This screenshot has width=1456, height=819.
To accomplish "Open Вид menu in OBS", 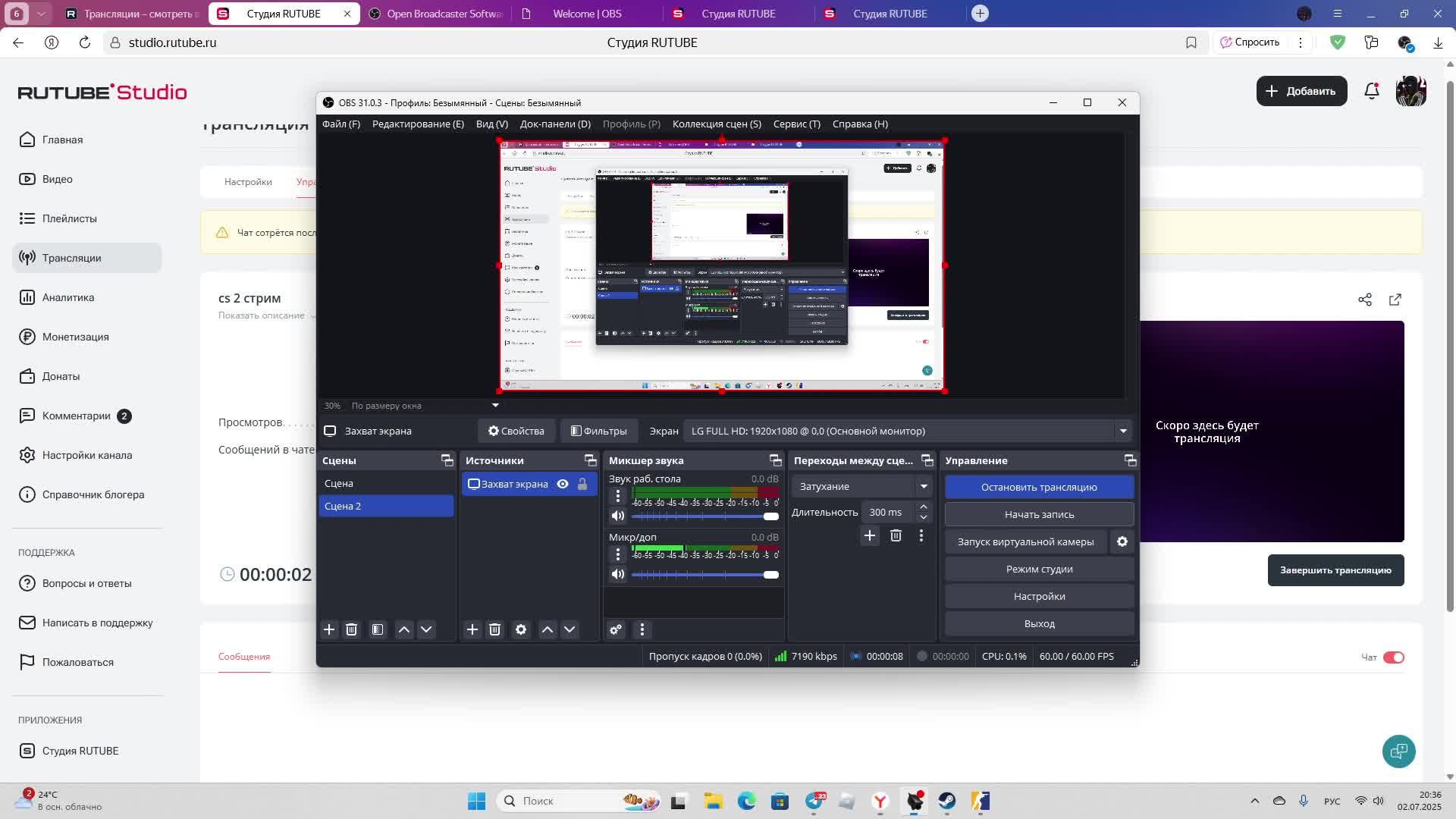I will [x=492, y=124].
